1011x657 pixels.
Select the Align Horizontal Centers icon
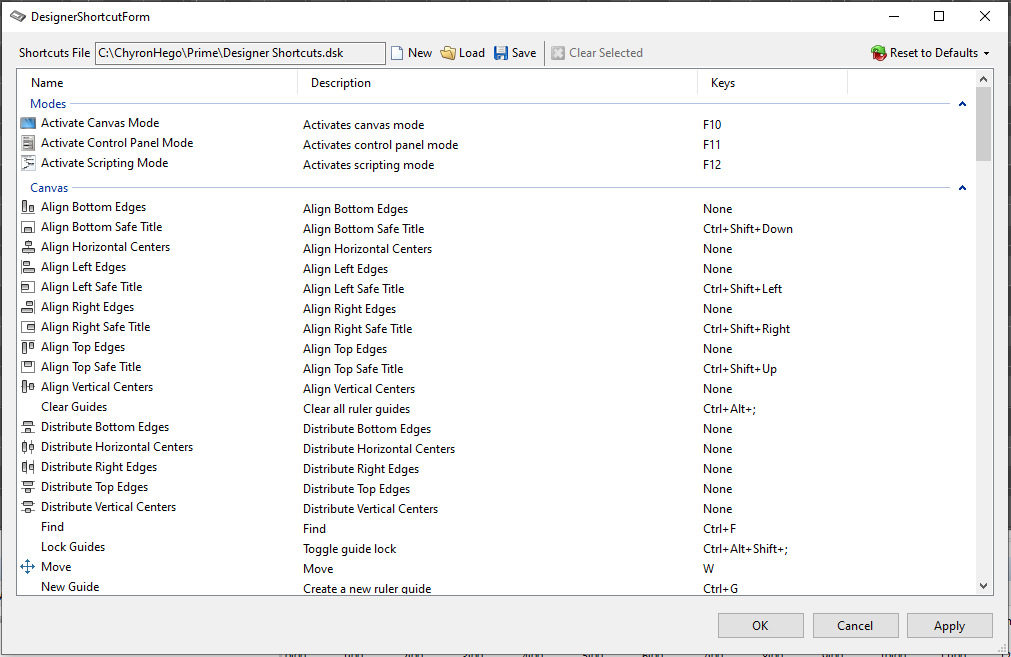(28, 247)
